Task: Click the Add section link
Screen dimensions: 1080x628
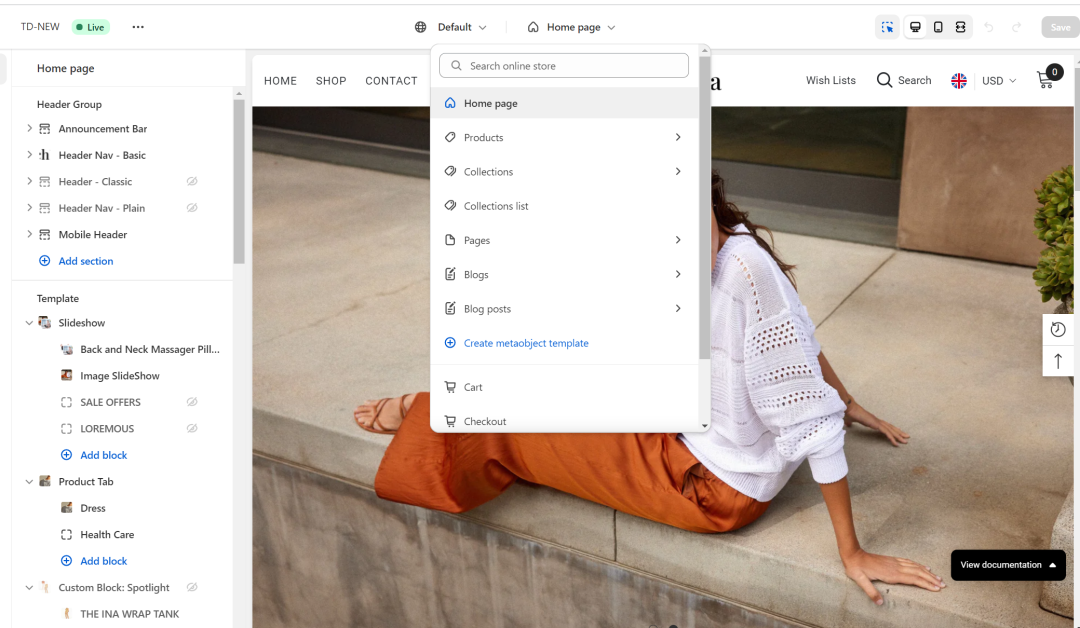Action: [85, 261]
